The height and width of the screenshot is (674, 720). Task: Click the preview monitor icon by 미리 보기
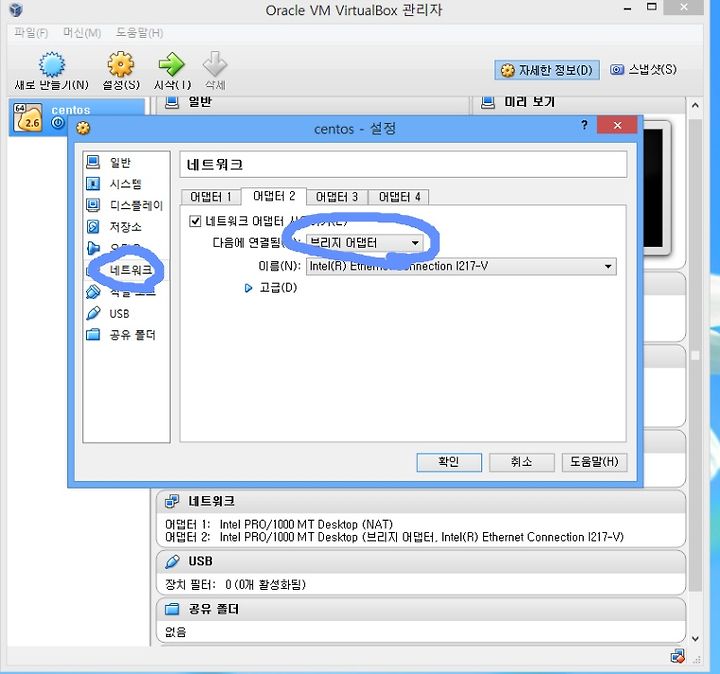pos(488,102)
